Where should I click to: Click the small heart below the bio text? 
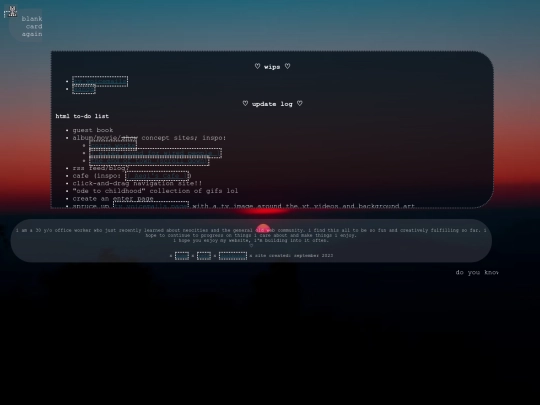[251, 246]
